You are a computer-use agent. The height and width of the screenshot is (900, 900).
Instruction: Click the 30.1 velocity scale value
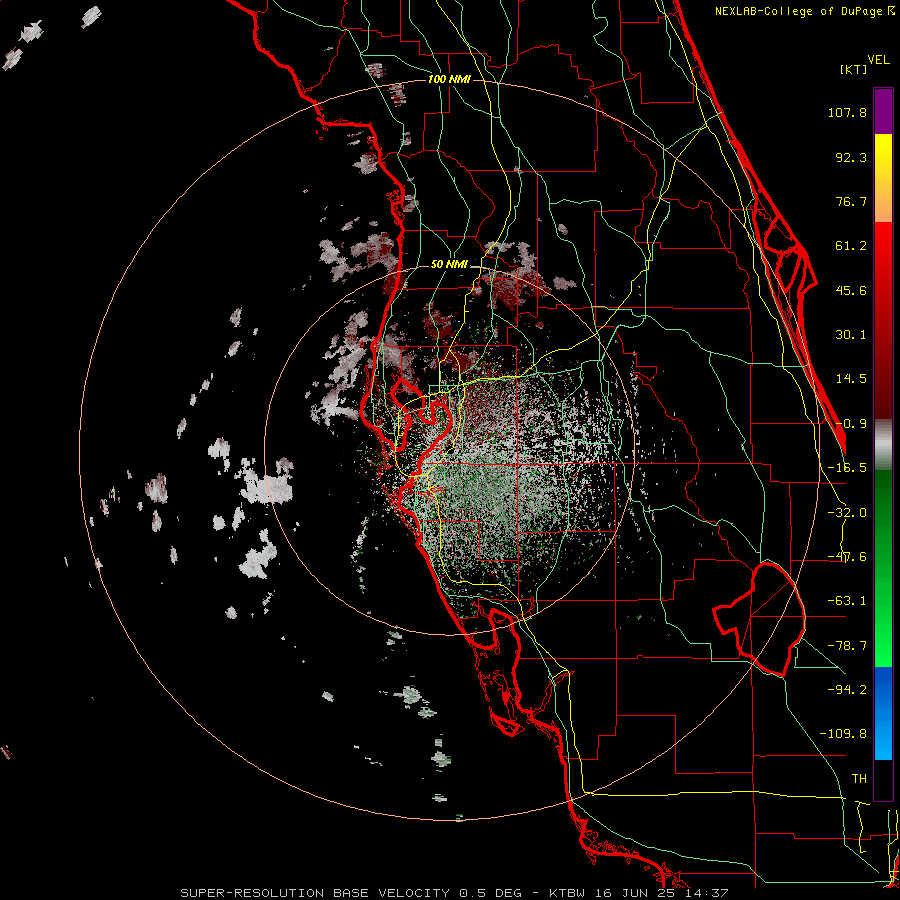point(851,335)
